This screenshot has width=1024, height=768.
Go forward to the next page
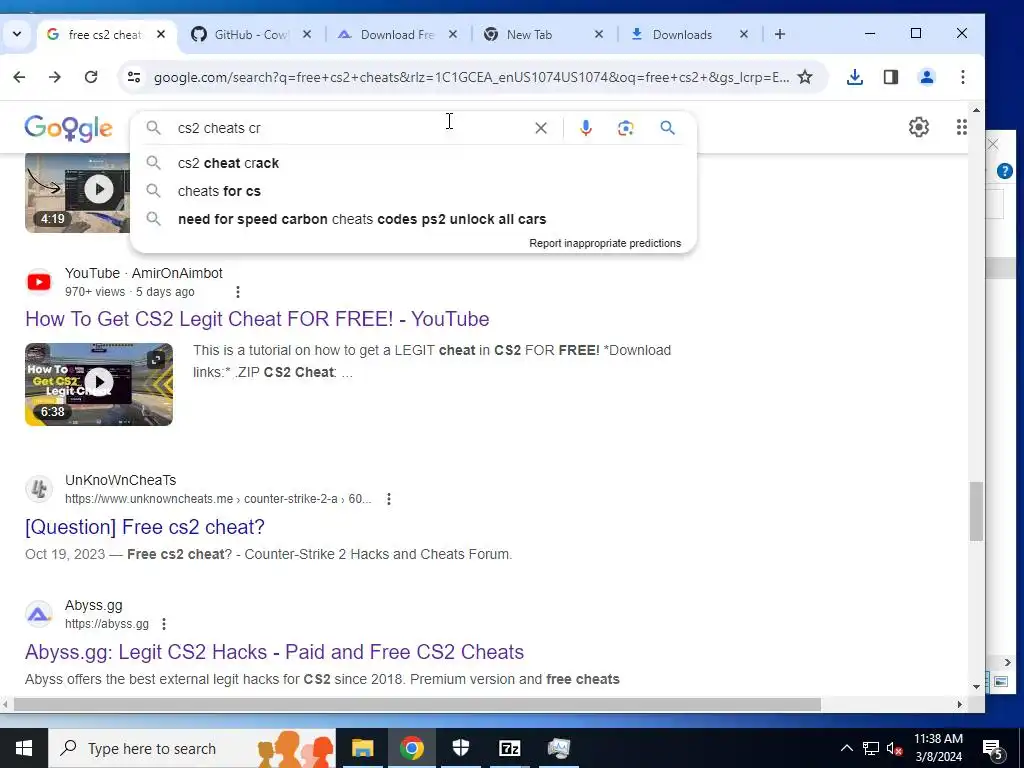(x=55, y=77)
